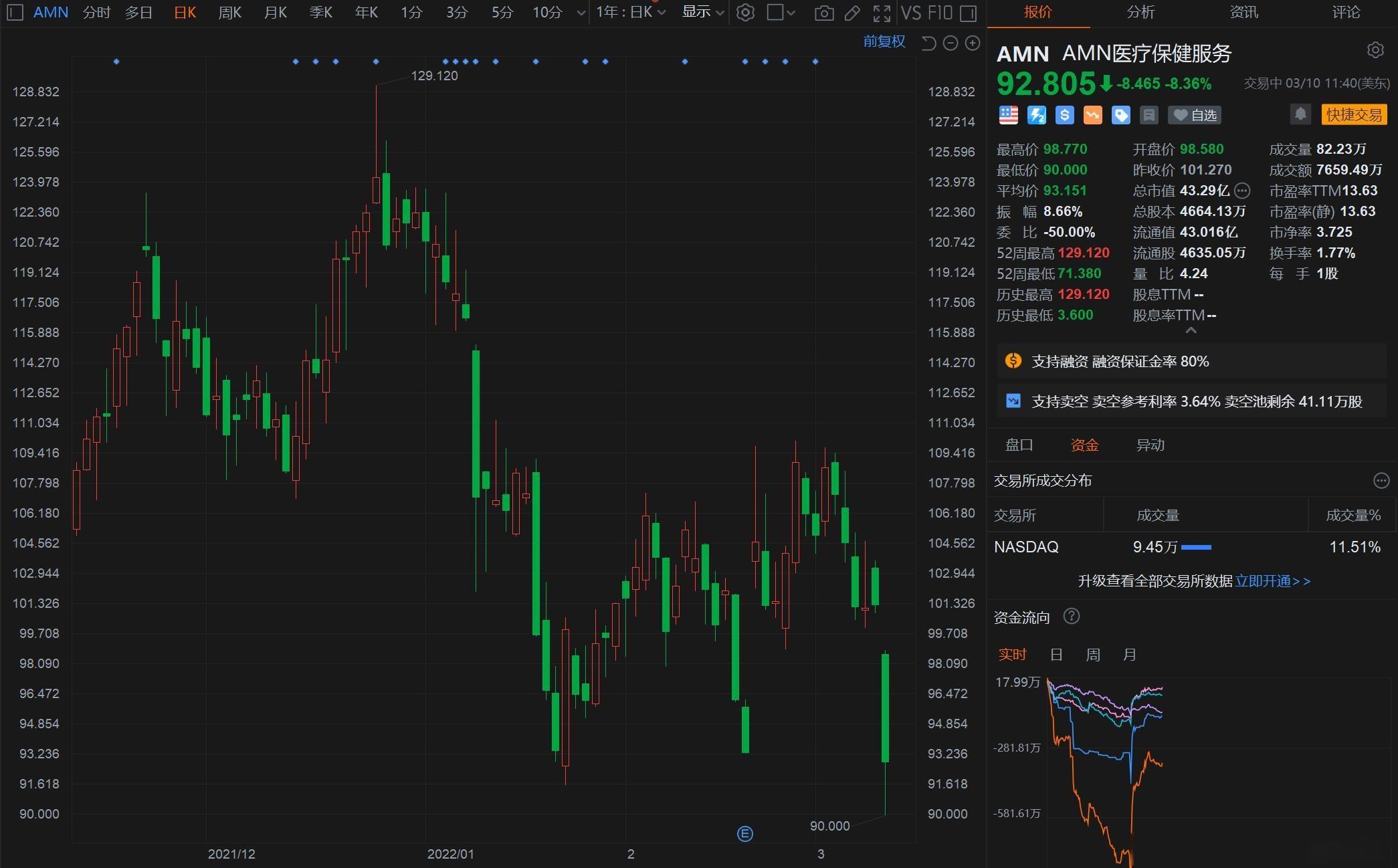Screen dimensions: 1398x868
Task: Click the short-selling support row icon
Action: (1013, 401)
